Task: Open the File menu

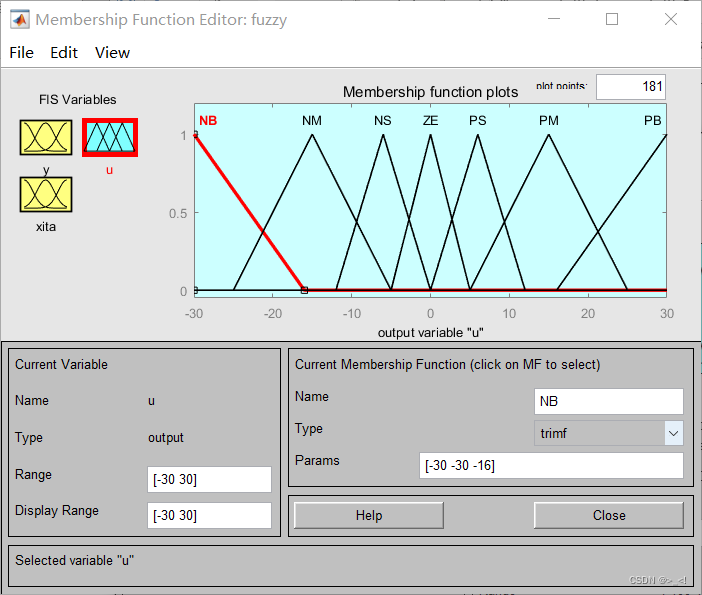Action: 21,53
